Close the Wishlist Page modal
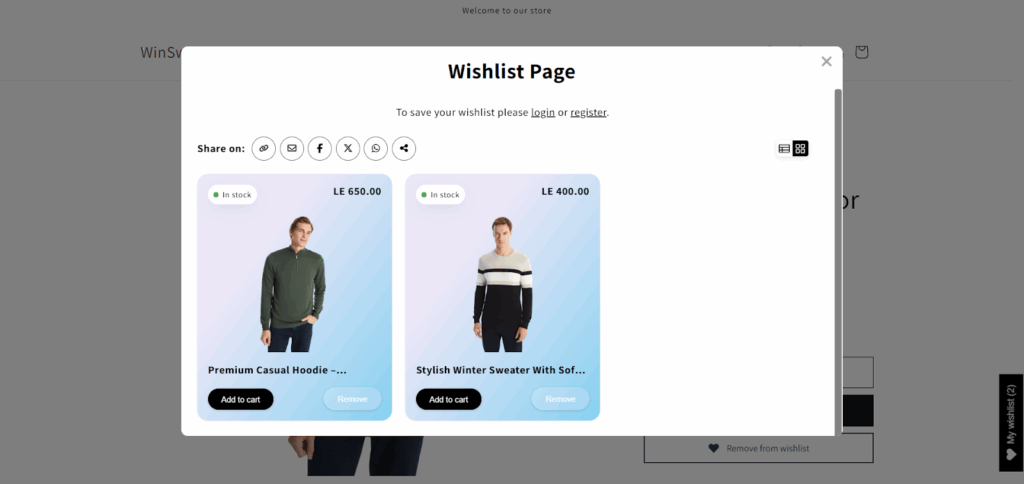The image size is (1024, 484). click(827, 61)
